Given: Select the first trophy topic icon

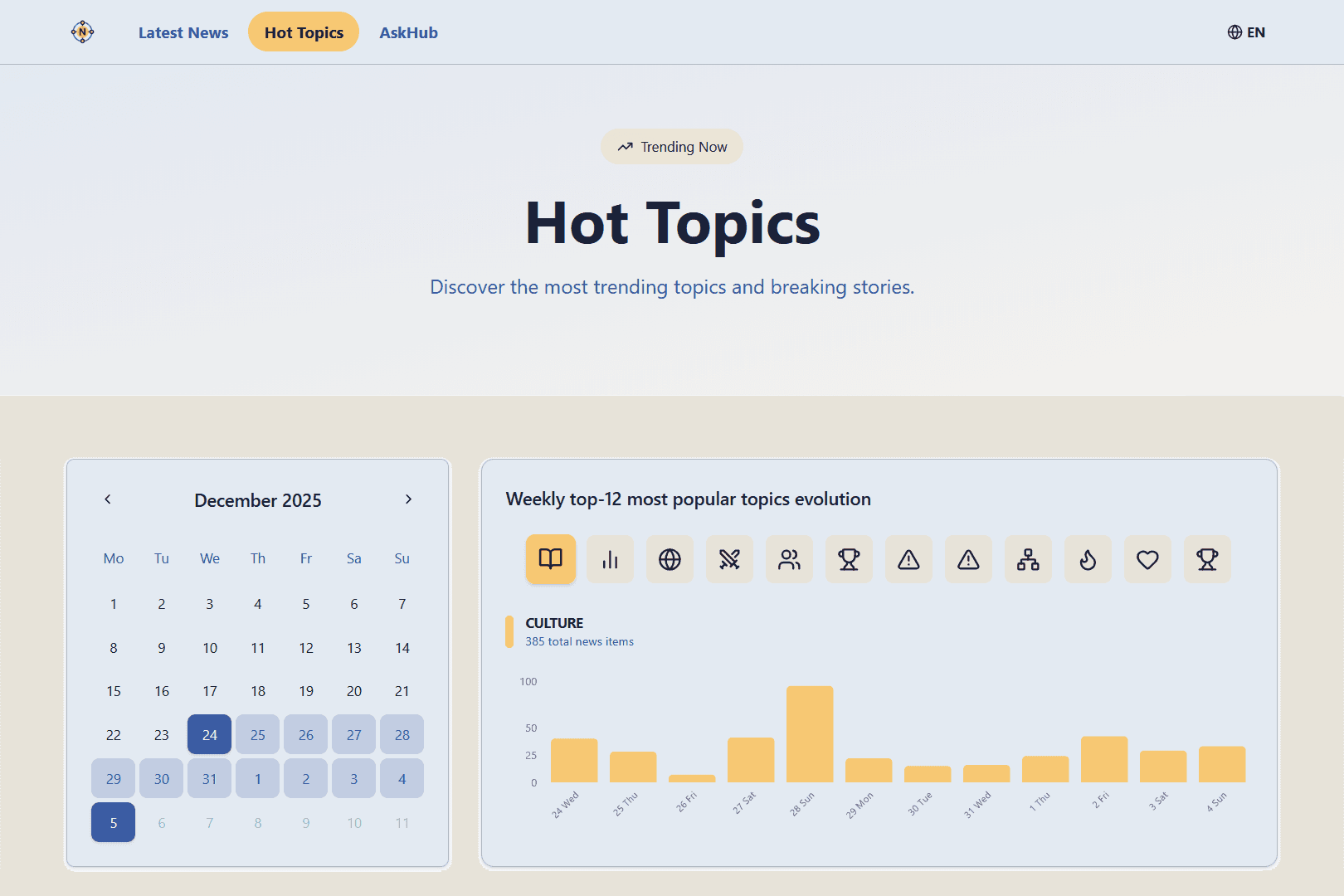Looking at the screenshot, I should [x=849, y=559].
